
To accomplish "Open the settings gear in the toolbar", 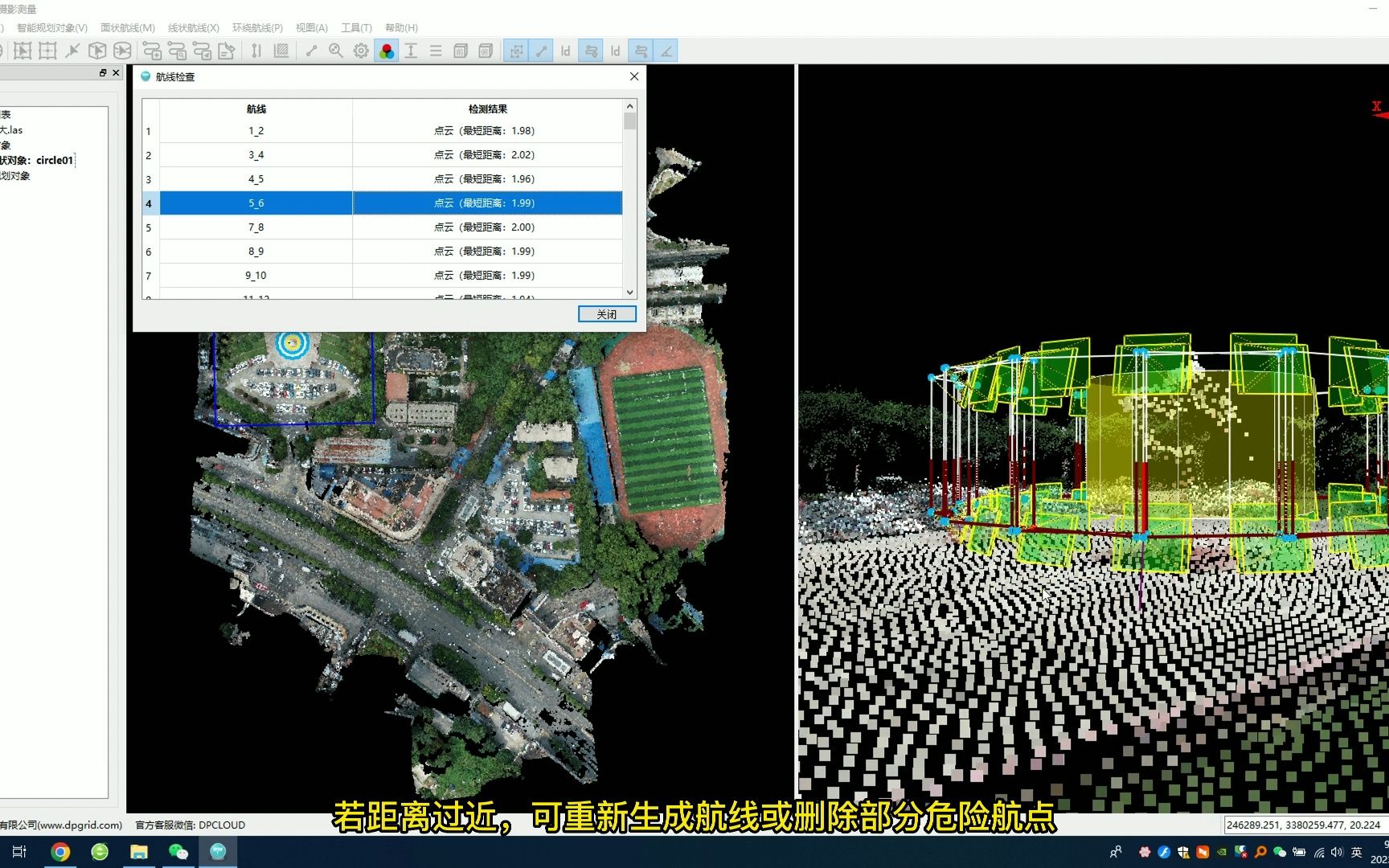I will pos(361,51).
